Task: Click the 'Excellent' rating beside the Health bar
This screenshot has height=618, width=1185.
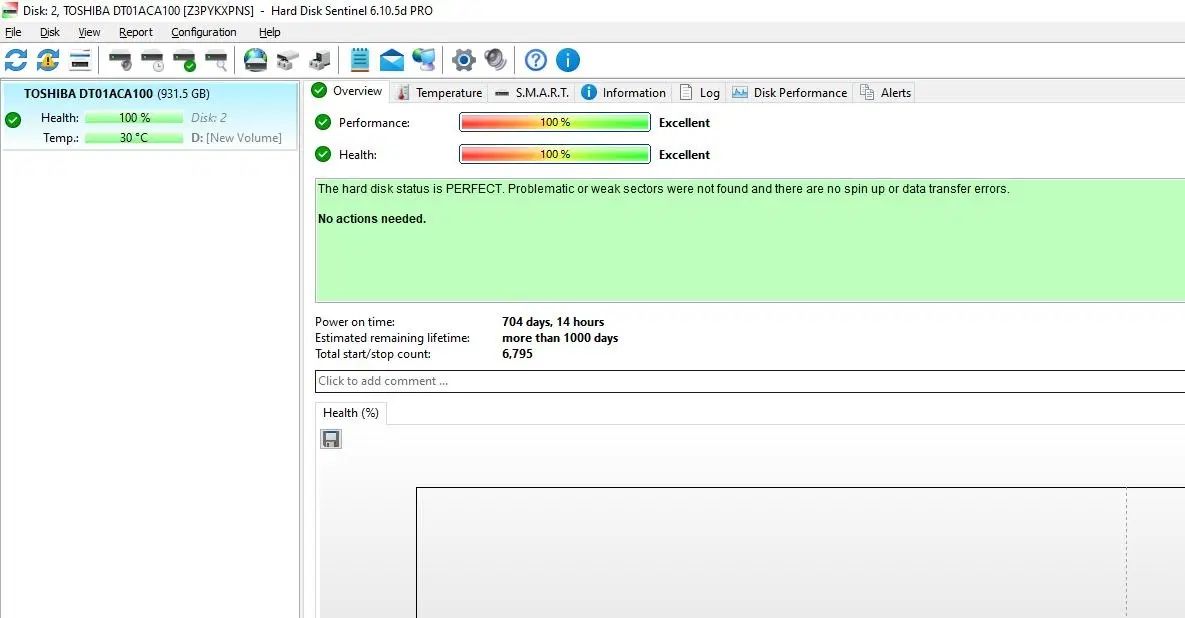Action: pos(685,155)
